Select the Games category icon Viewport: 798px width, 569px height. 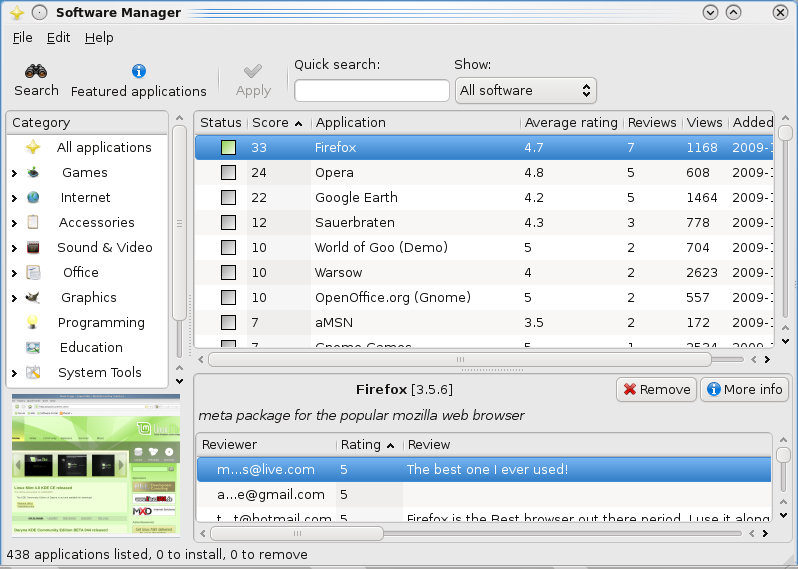coord(34,172)
